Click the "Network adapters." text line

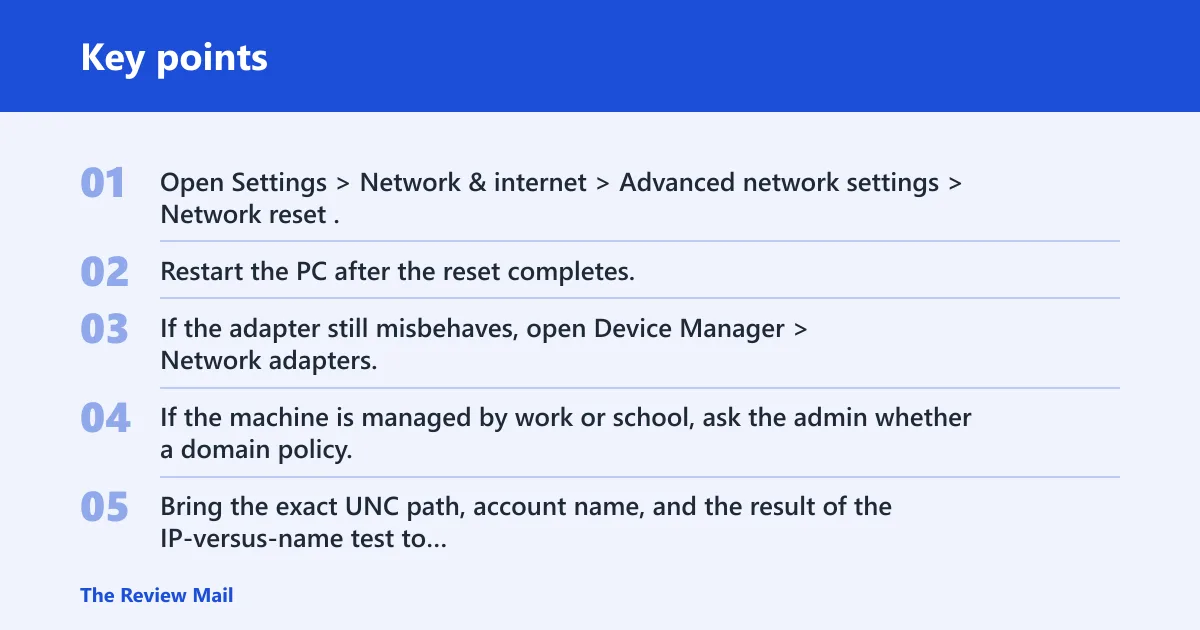(269, 361)
